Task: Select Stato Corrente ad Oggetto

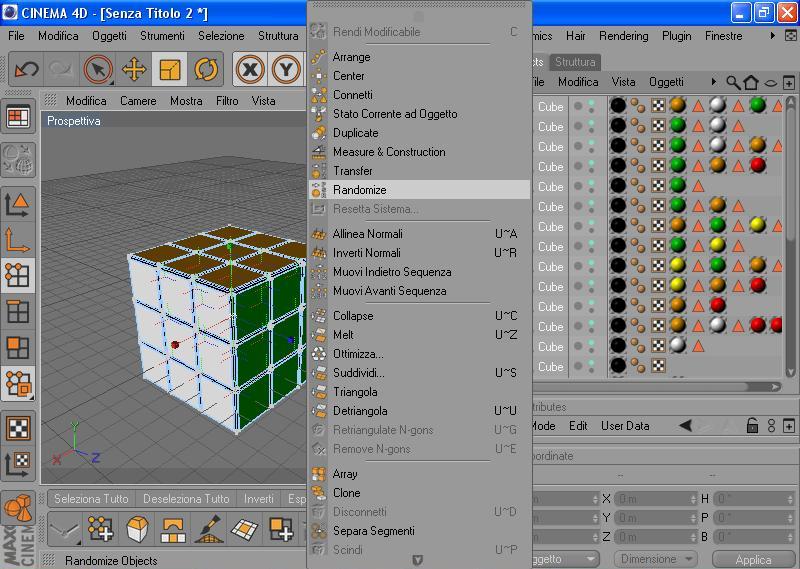Action: 419,114
